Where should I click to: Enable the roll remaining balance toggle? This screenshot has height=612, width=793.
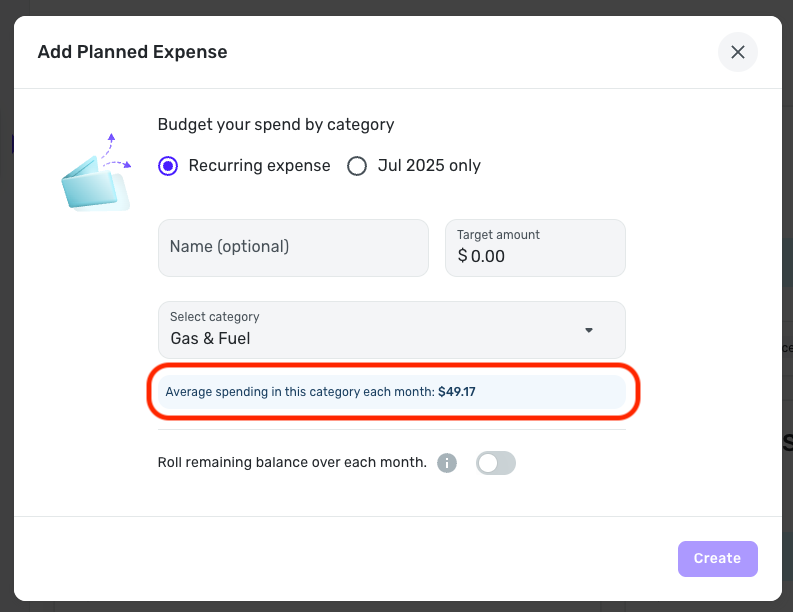[496, 463]
